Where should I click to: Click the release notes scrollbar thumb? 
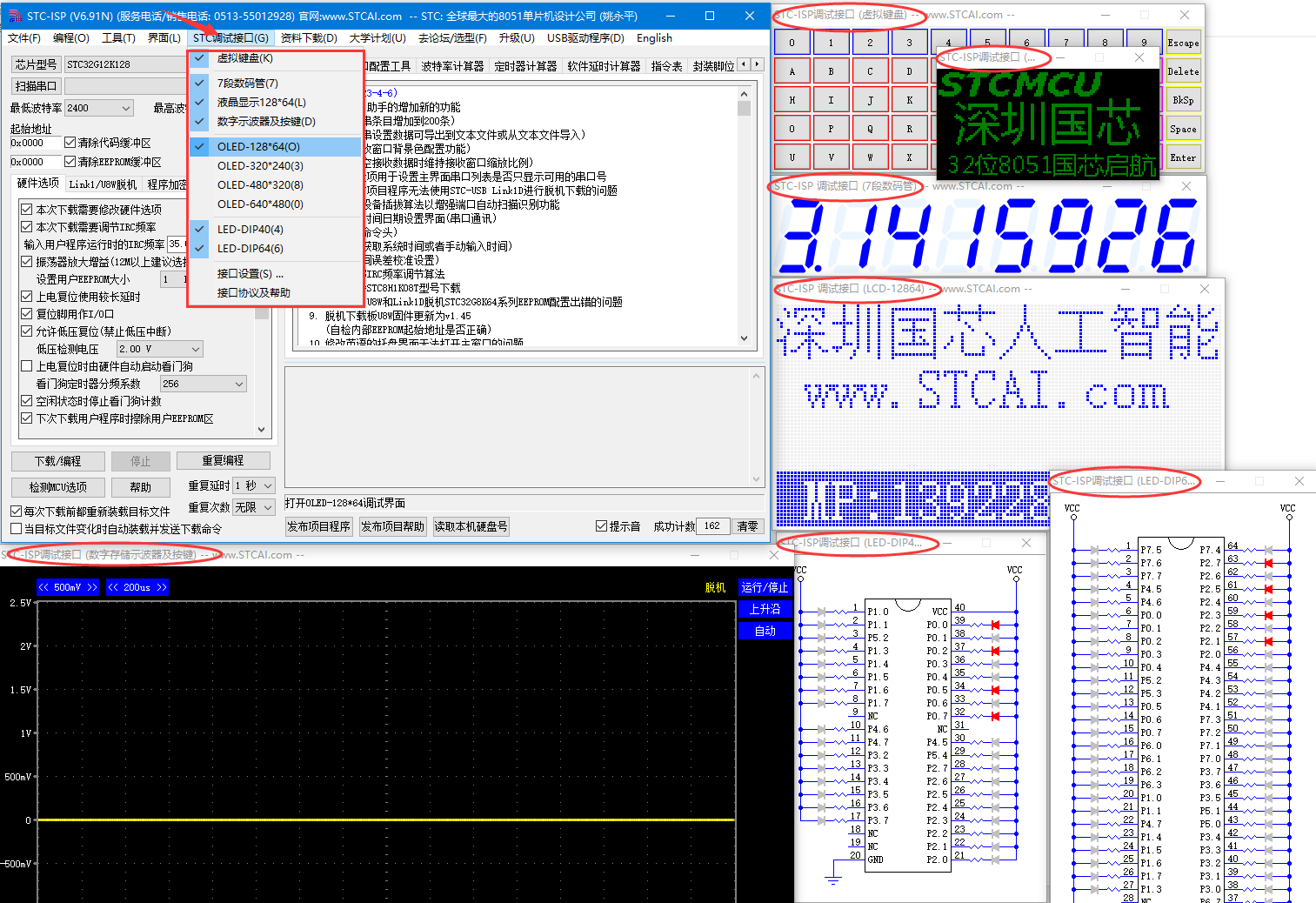744,108
